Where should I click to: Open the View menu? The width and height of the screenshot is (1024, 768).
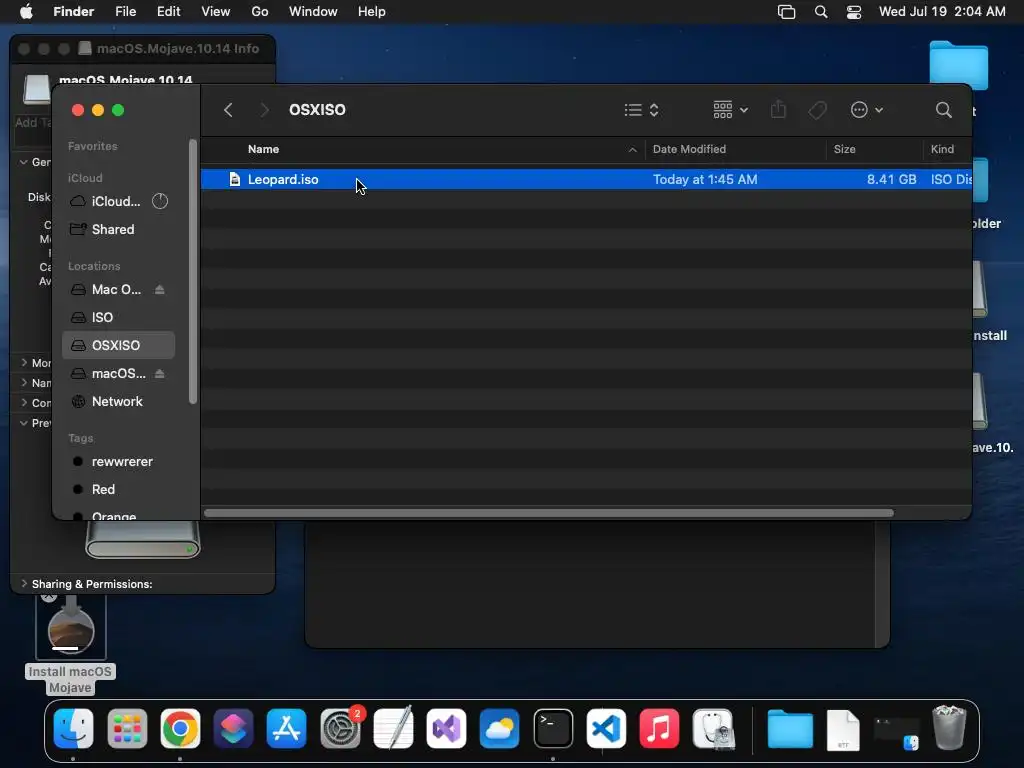[x=216, y=12]
